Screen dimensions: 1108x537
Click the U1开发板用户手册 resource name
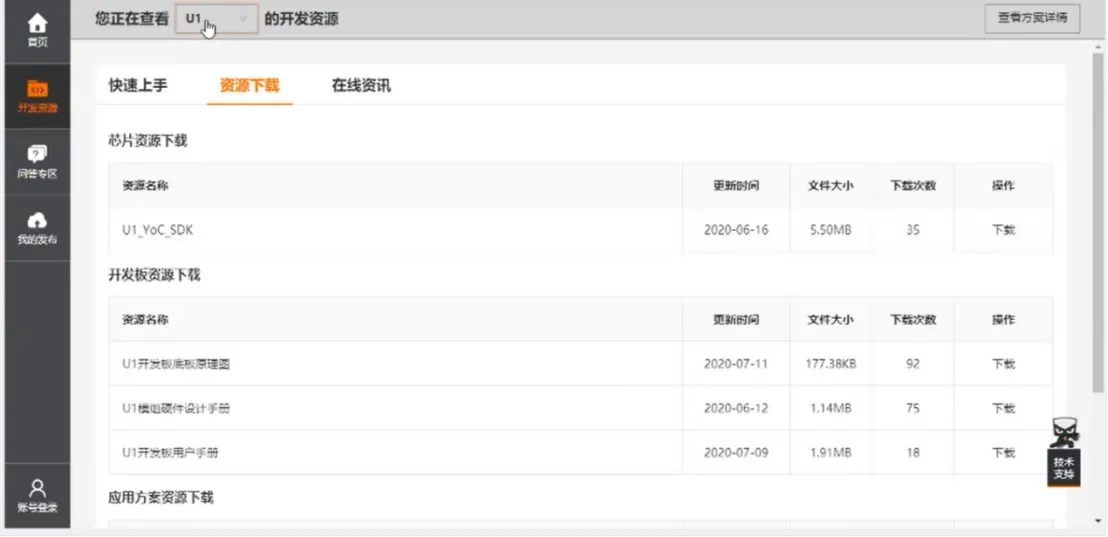(x=170, y=453)
